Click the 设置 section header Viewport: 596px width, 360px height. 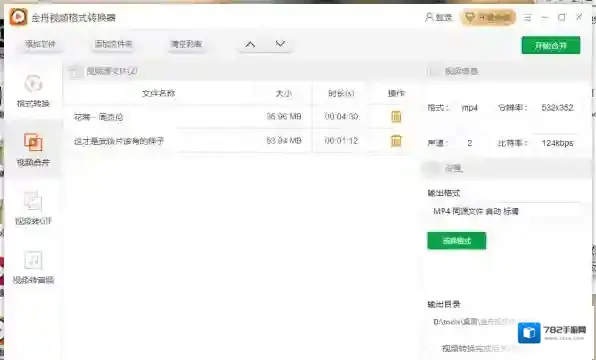click(453, 168)
